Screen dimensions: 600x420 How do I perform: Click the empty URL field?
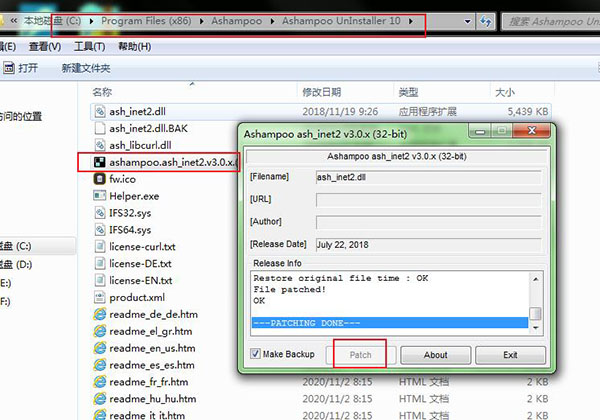coord(429,200)
